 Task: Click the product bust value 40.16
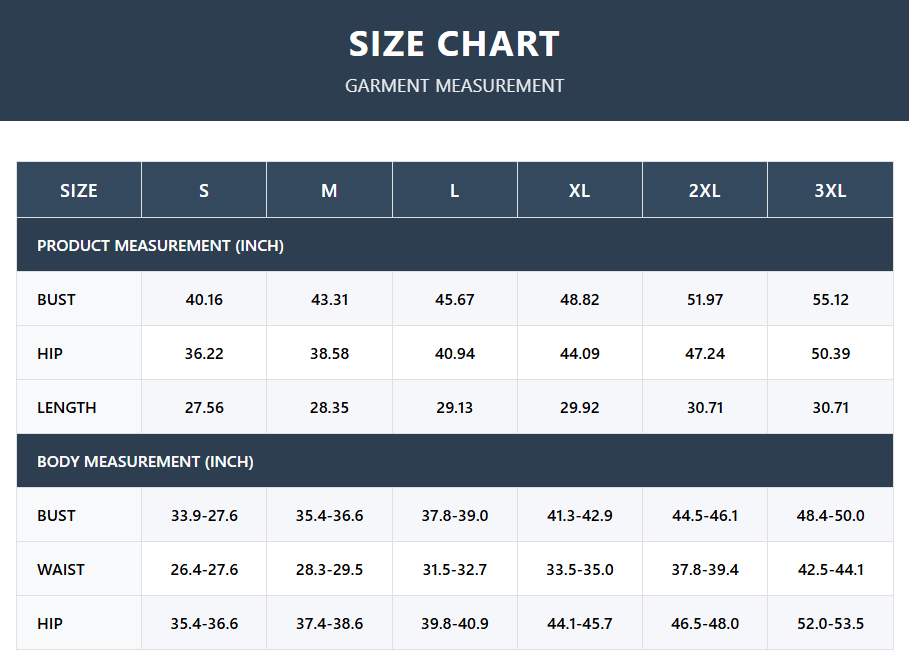coord(204,299)
